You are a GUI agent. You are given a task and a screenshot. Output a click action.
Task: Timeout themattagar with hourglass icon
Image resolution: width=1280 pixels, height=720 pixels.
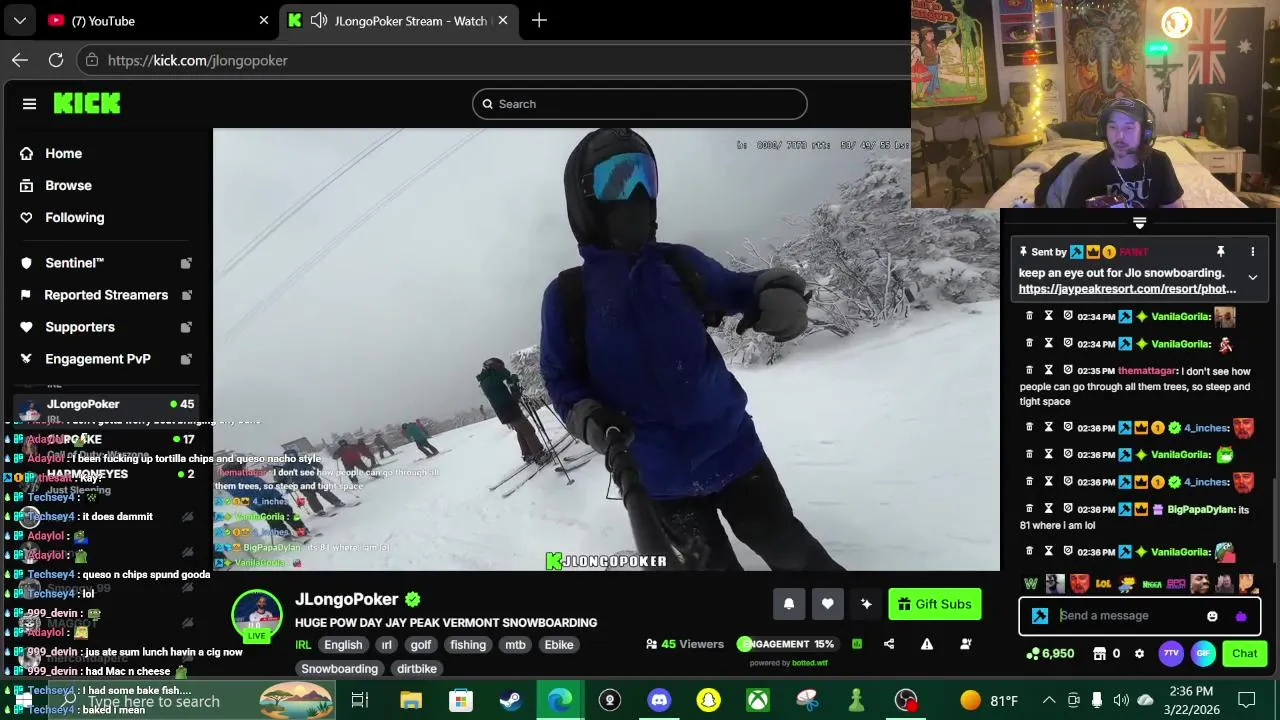pos(1049,370)
